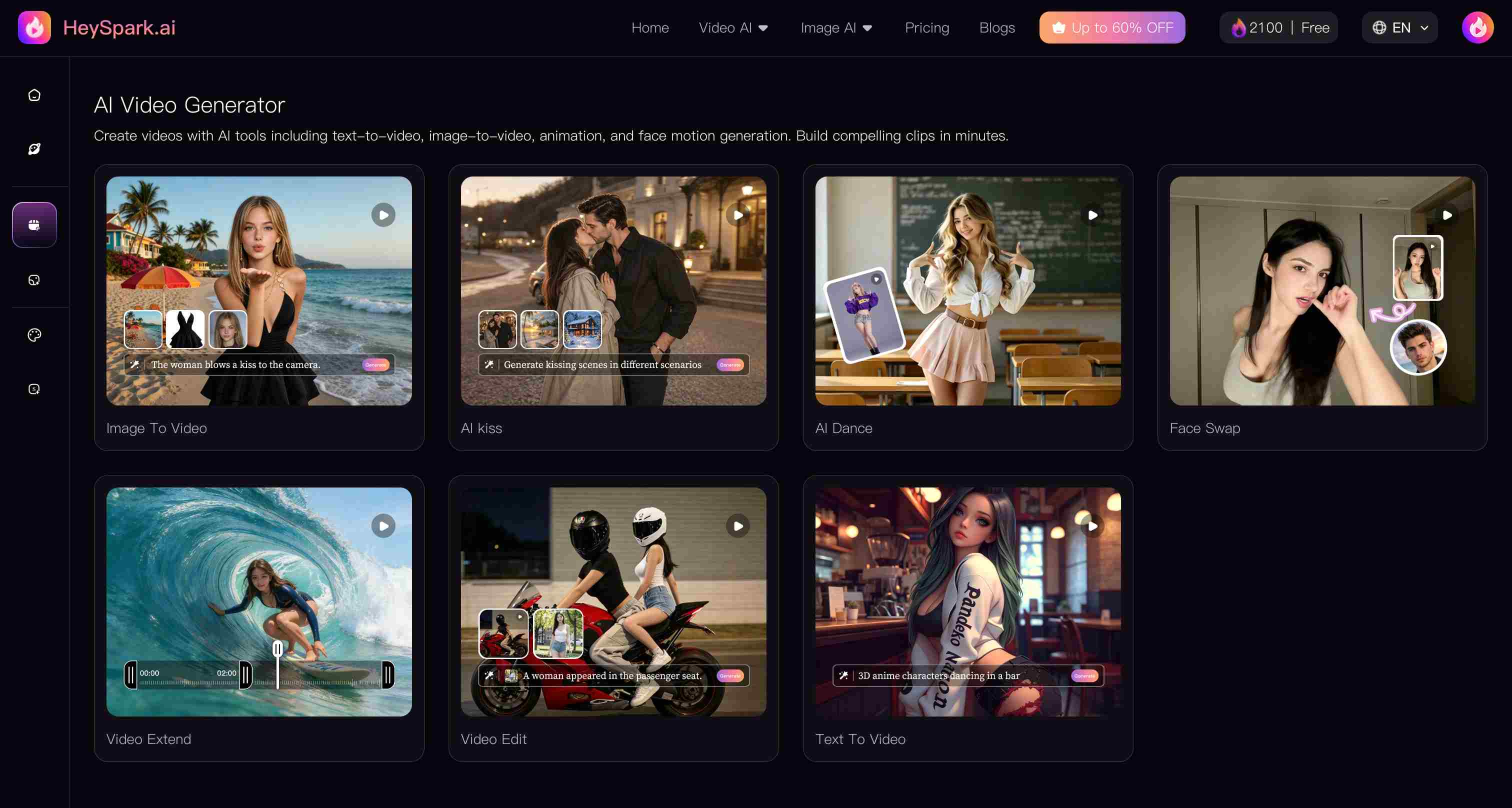The image size is (1512, 808).
Task: Go to the Pricing page
Action: click(927, 27)
